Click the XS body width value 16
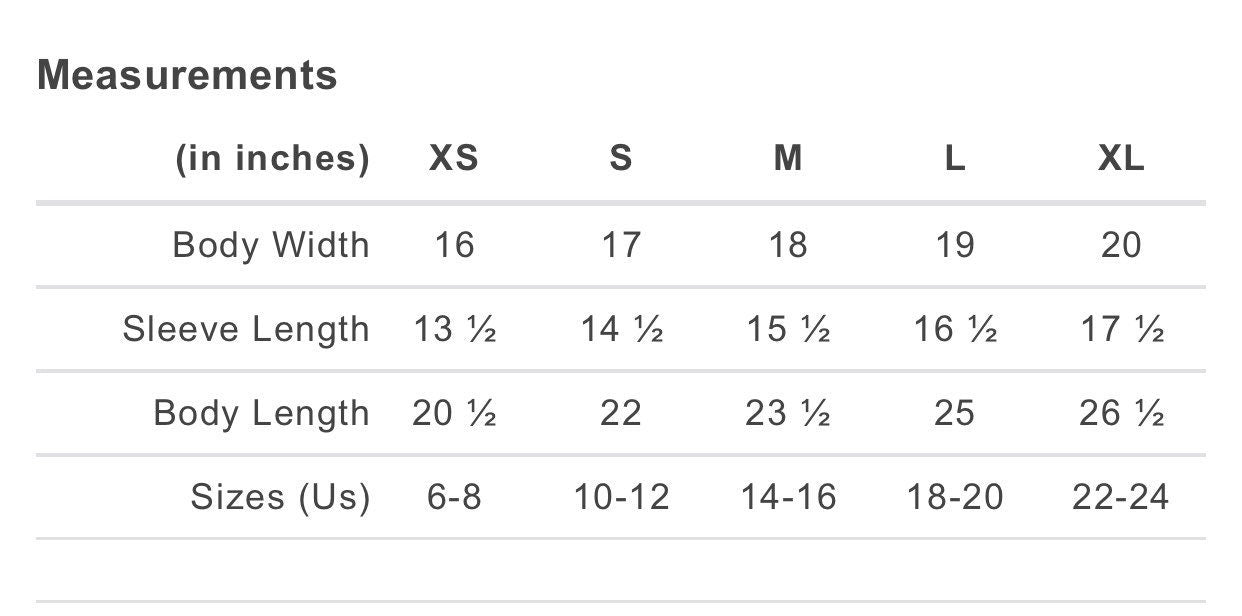The width and height of the screenshot is (1242, 616). pyautogui.click(x=454, y=245)
